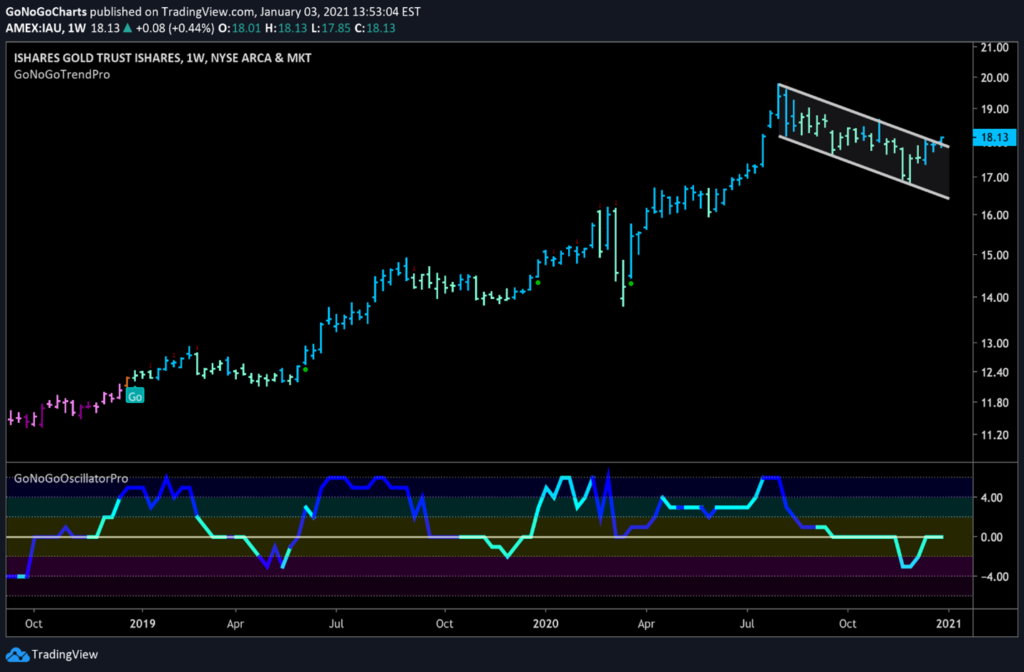Click the teal Go signal label
Viewport: 1024px width, 672px height.
[x=135, y=396]
